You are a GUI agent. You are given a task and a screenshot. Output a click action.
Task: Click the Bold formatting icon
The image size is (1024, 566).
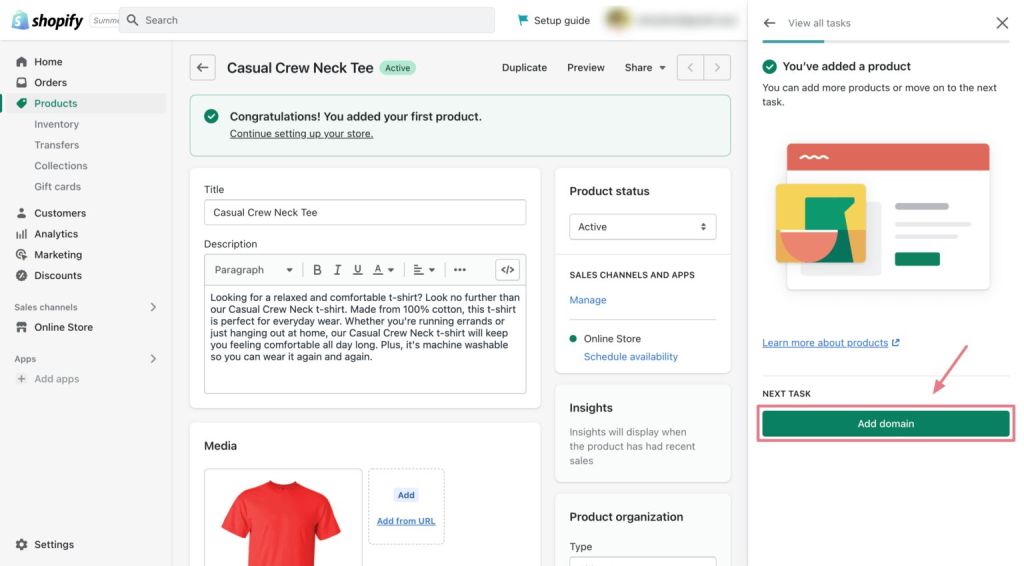317,270
